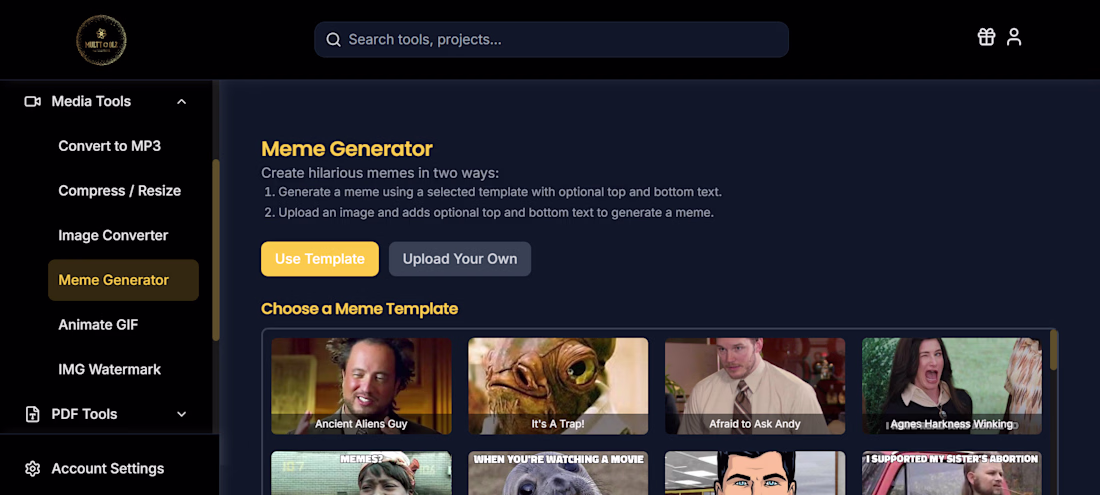The width and height of the screenshot is (1100, 495).
Task: Select the When You're Watching A Movie template
Action: click(x=558, y=473)
